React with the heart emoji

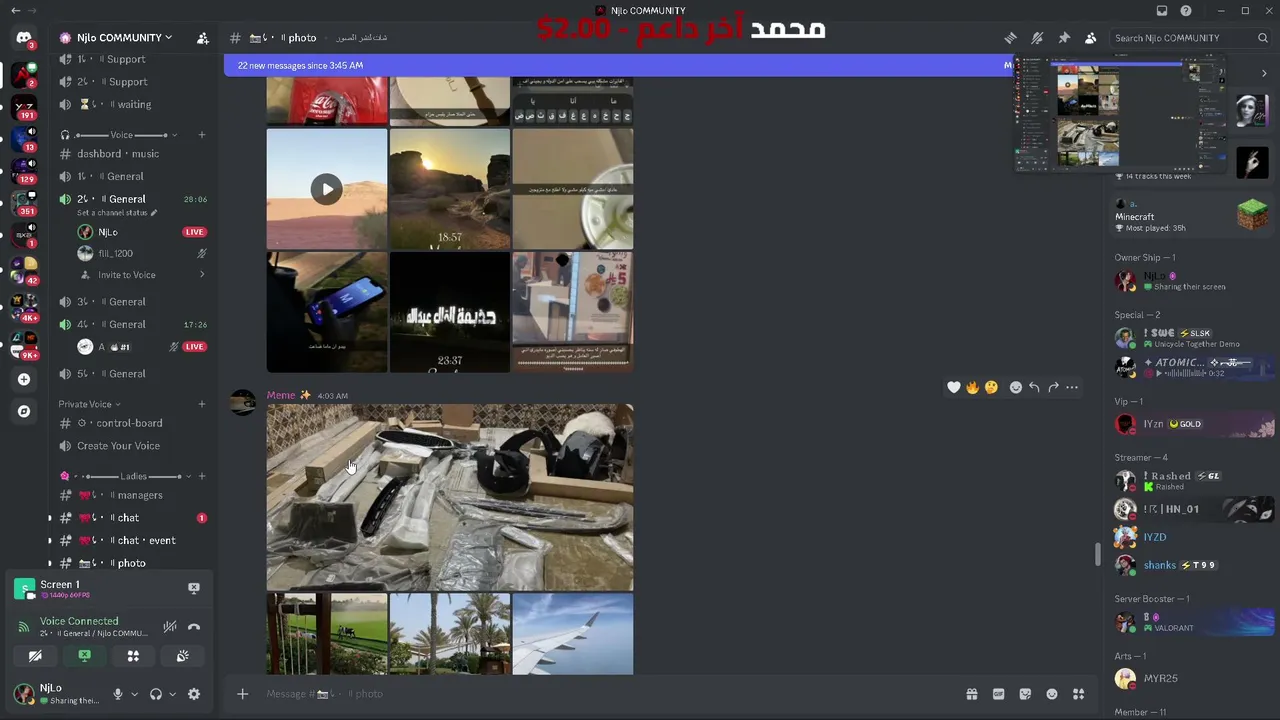[x=954, y=387]
